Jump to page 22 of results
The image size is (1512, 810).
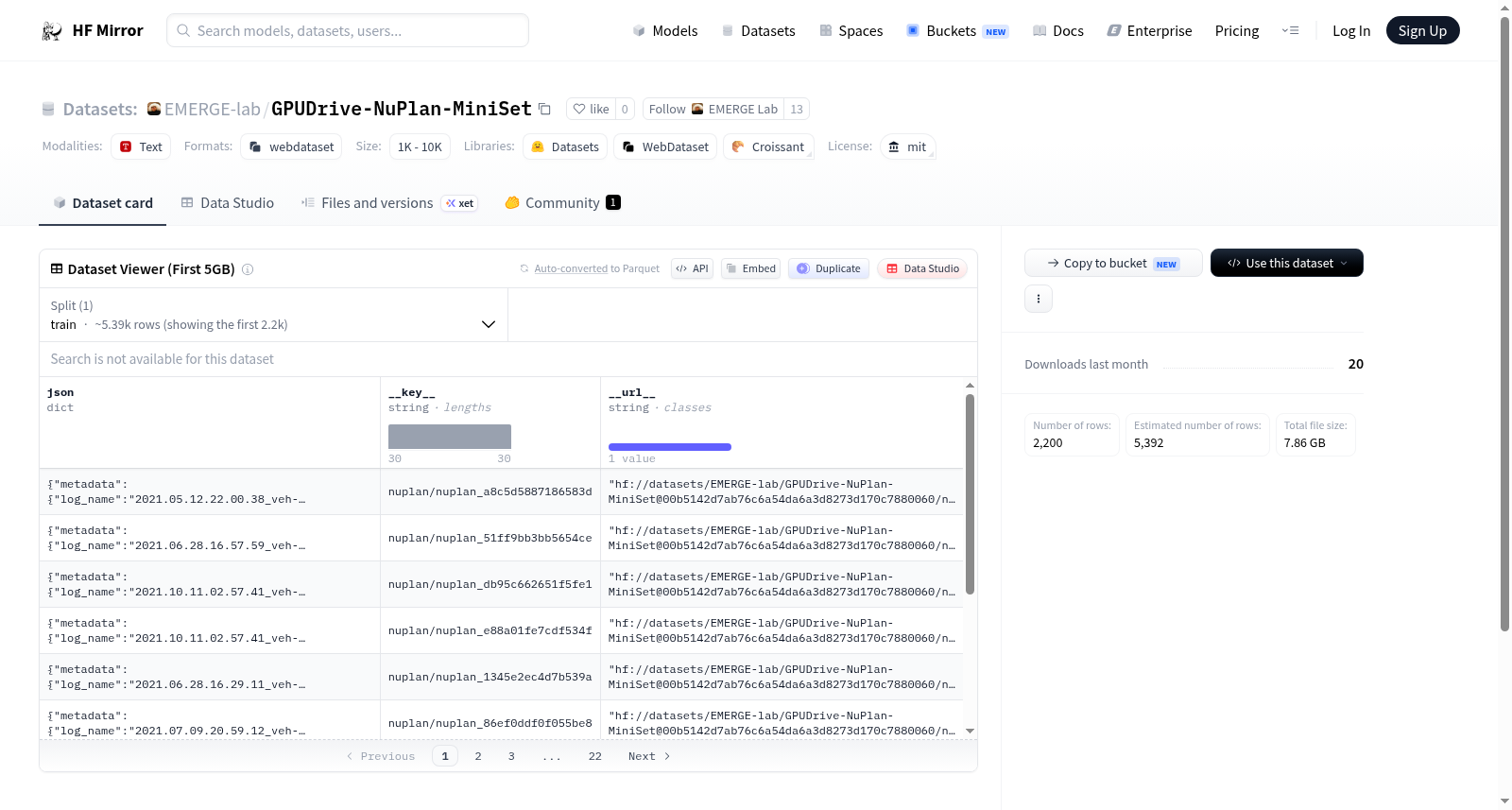tap(595, 756)
